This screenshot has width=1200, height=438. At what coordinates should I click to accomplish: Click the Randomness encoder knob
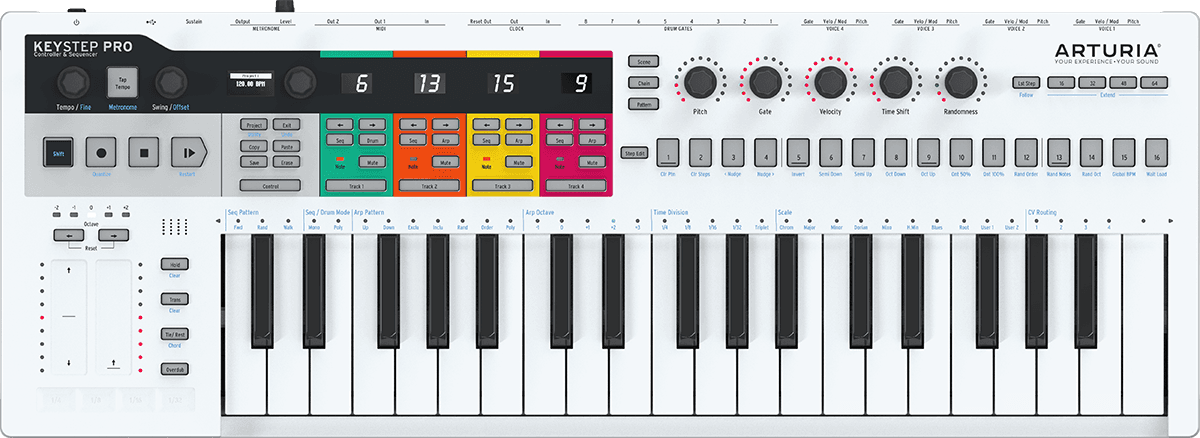tap(959, 82)
